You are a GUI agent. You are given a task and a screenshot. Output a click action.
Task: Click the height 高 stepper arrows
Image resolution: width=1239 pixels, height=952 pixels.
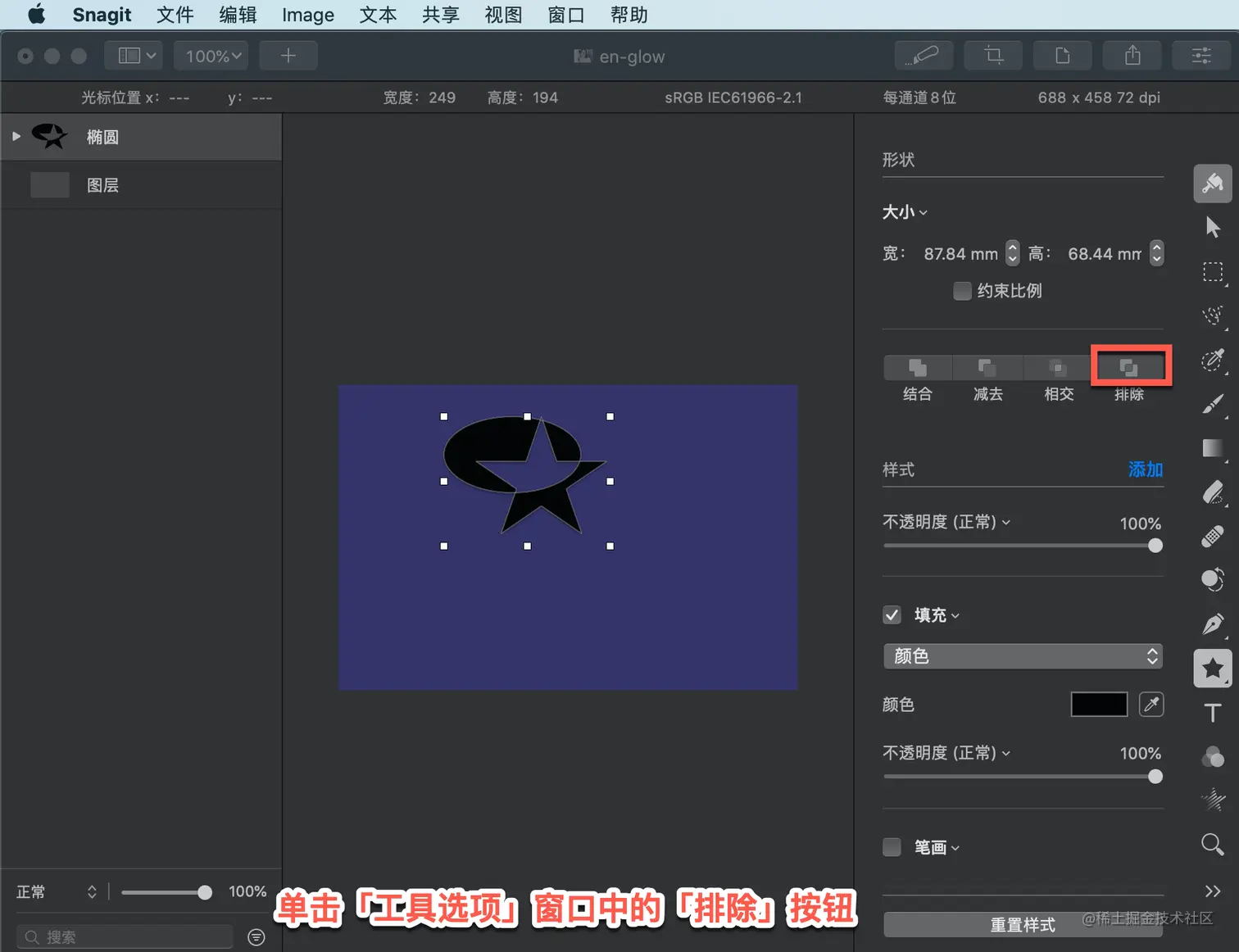coord(1156,253)
